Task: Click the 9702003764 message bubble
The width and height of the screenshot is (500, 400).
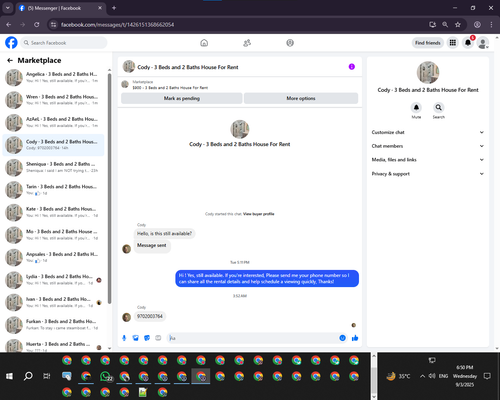Action: (150, 316)
